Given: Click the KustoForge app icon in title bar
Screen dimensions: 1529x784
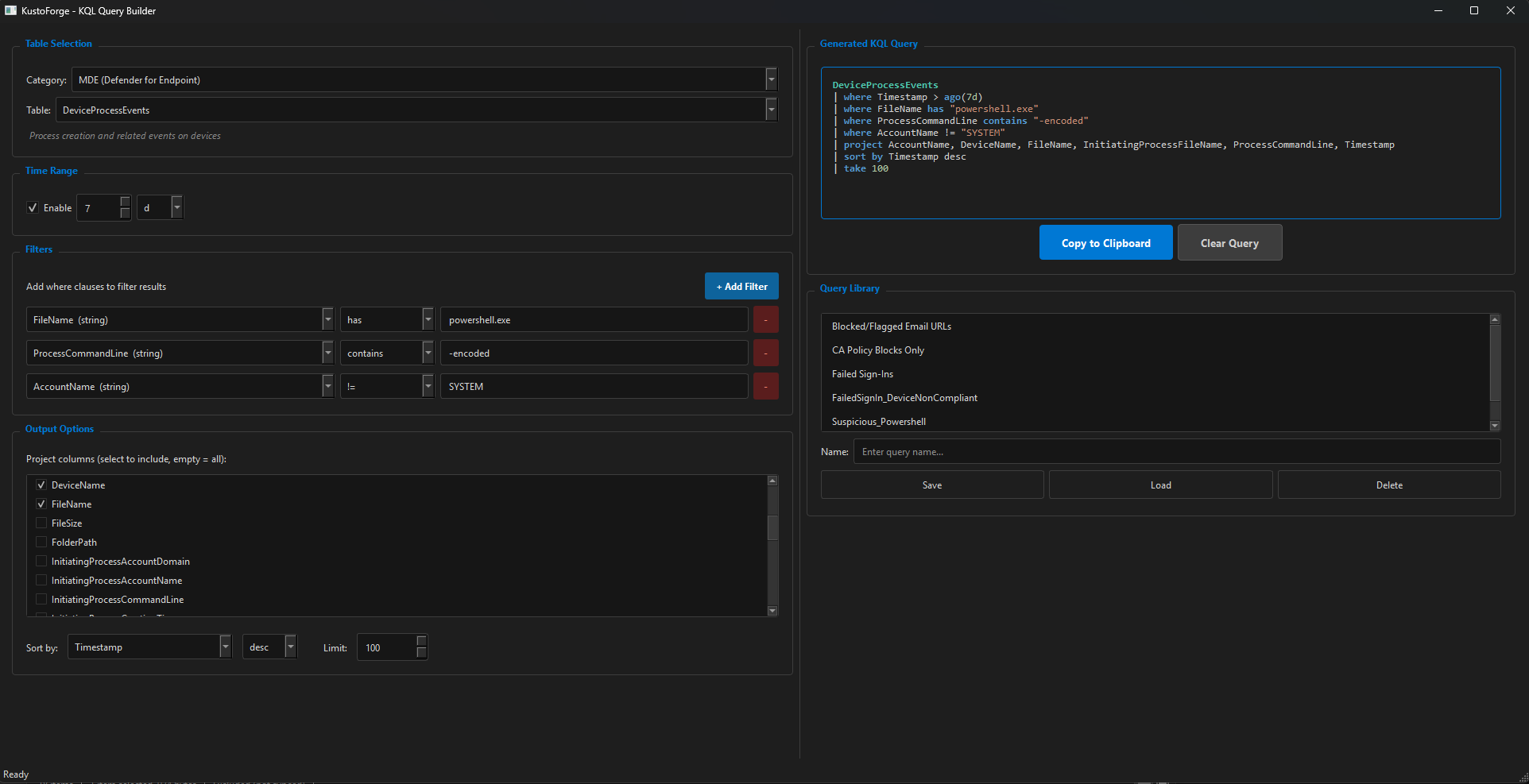Looking at the screenshot, I should tap(10, 10).
